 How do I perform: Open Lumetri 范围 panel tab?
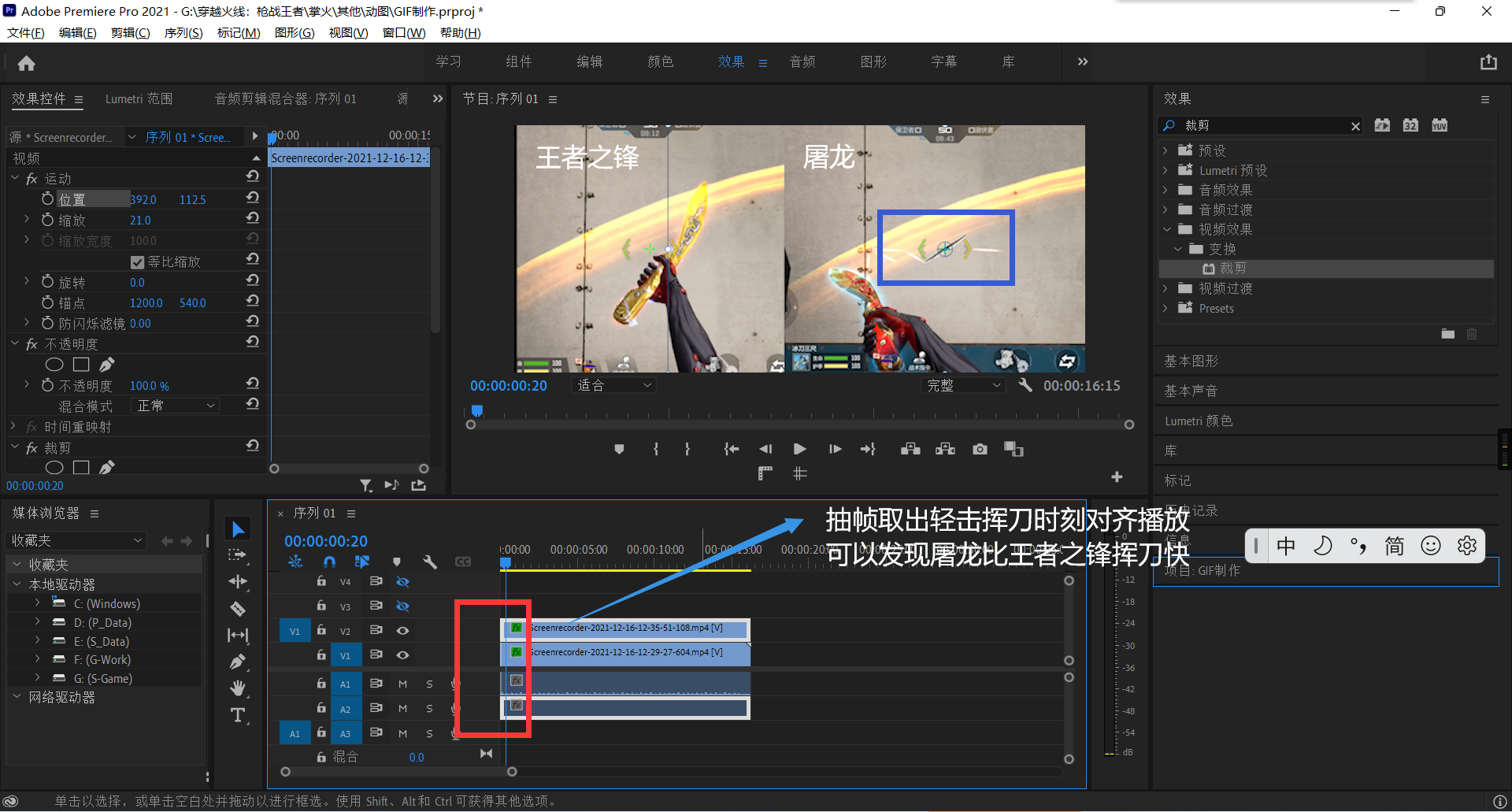click(139, 98)
